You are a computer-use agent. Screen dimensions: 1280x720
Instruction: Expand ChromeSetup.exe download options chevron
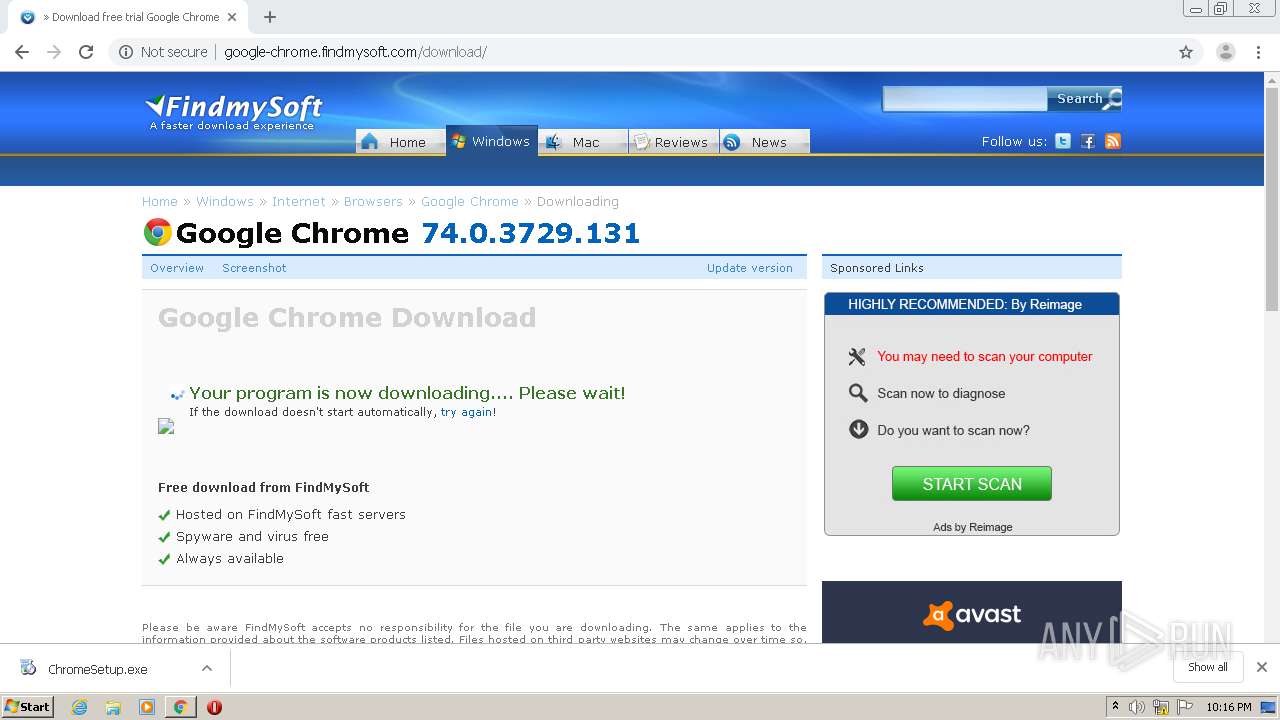(207, 668)
